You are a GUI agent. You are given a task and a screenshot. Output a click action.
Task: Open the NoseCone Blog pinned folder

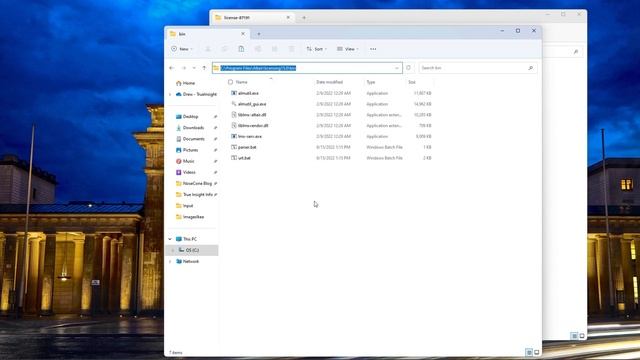tap(197, 184)
